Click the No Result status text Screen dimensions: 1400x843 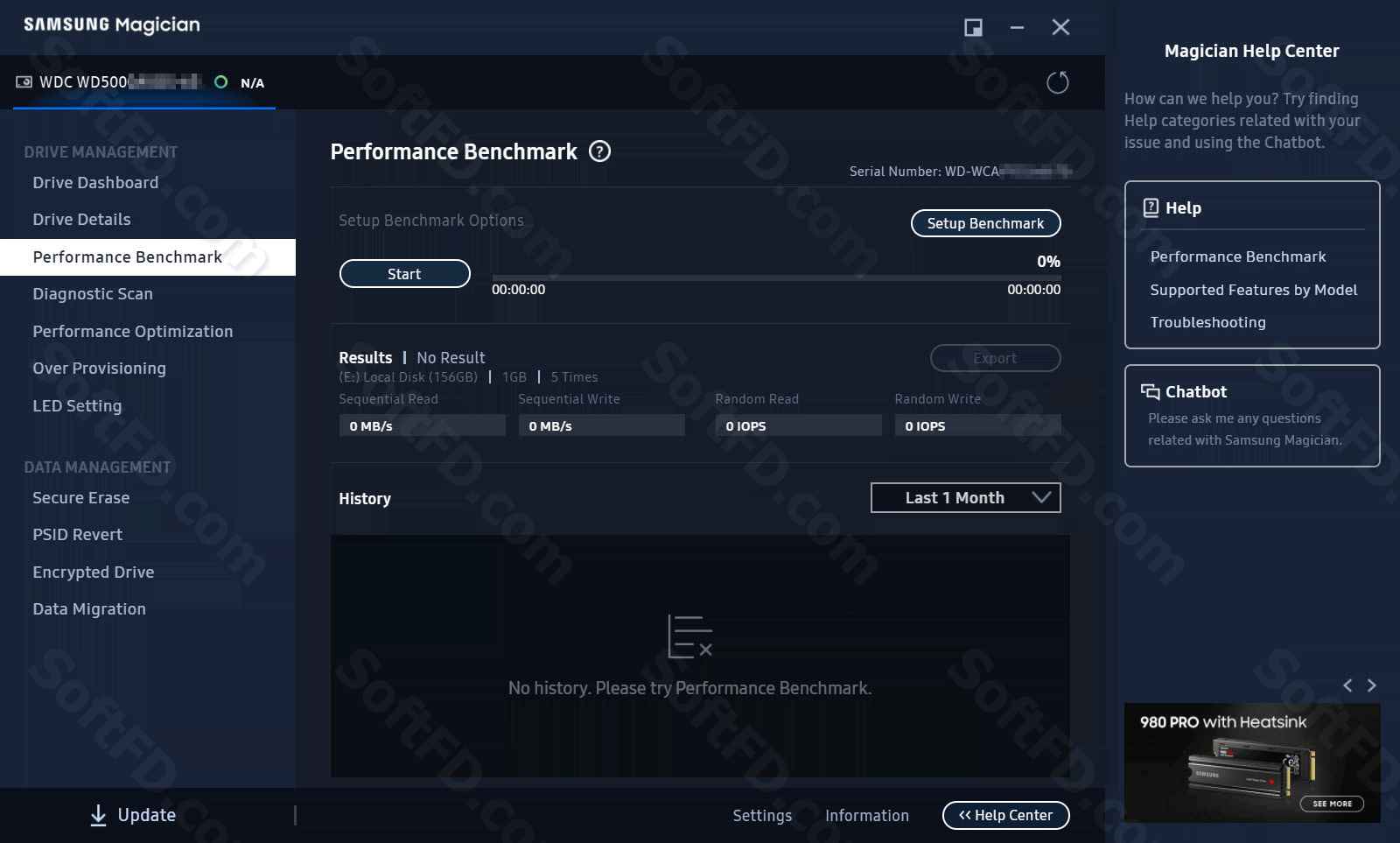click(x=451, y=358)
